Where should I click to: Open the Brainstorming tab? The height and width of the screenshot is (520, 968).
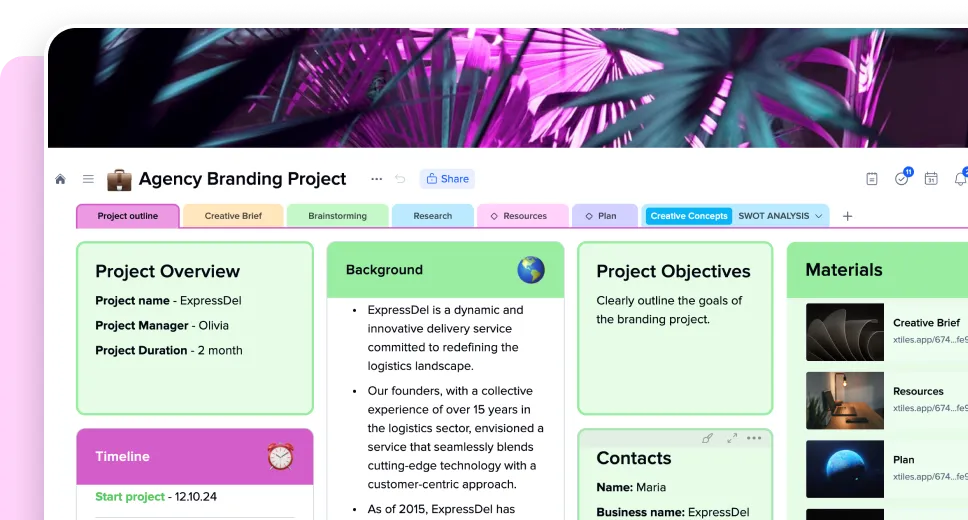click(x=338, y=216)
